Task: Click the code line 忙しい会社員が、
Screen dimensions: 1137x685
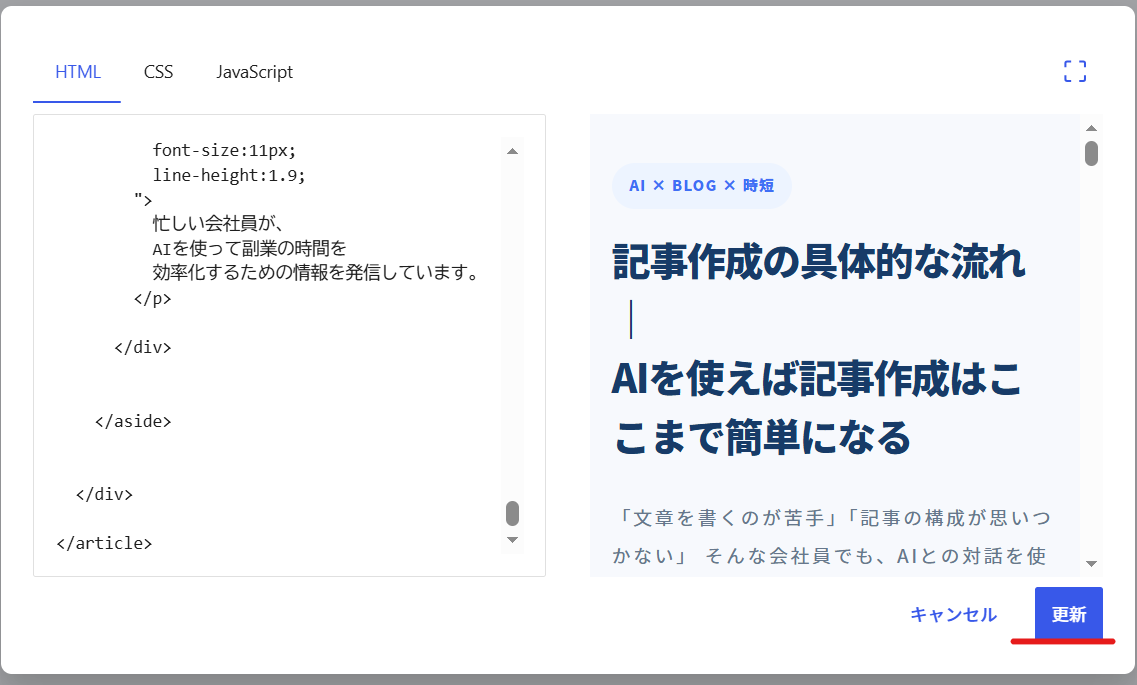Action: 218,223
